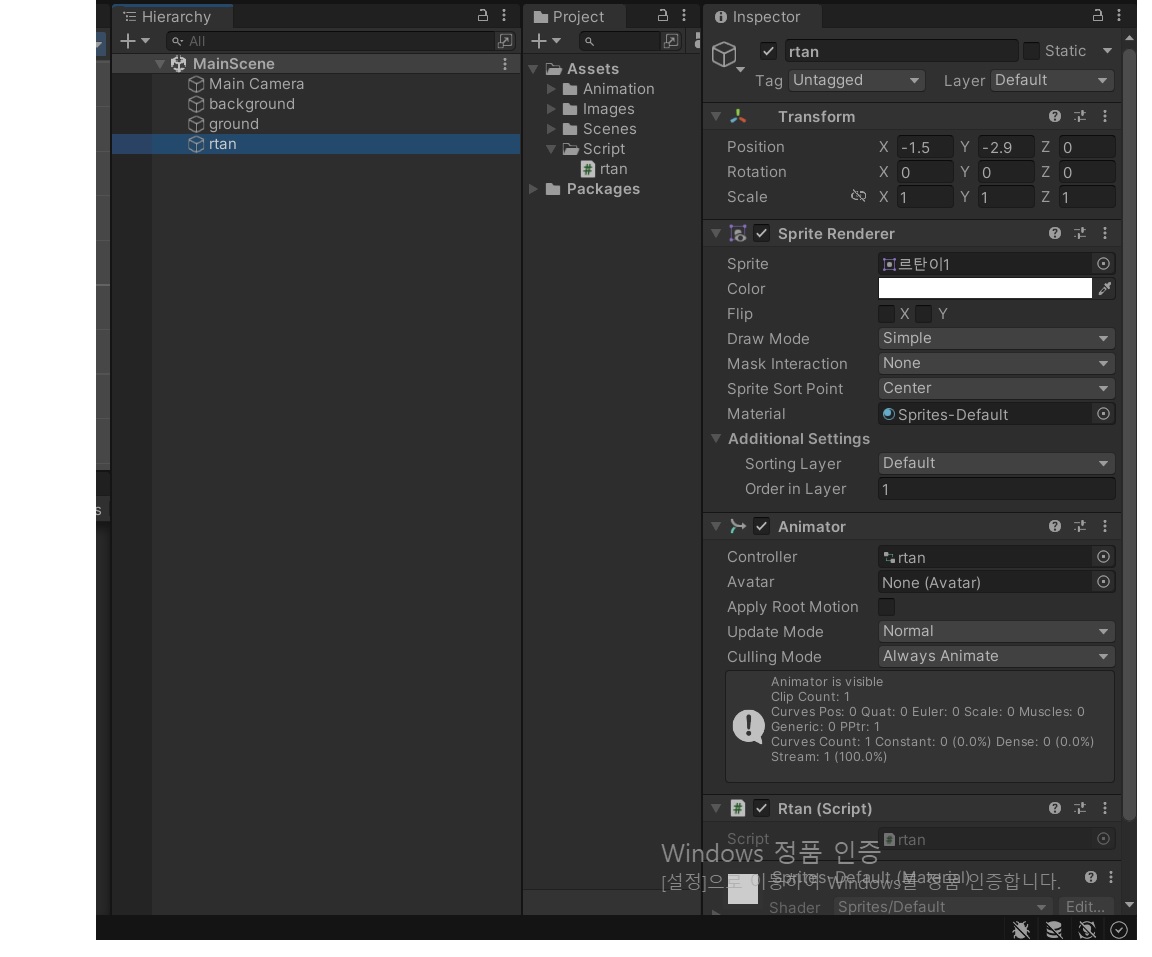Open the Layer Default dropdown

tap(1052, 80)
